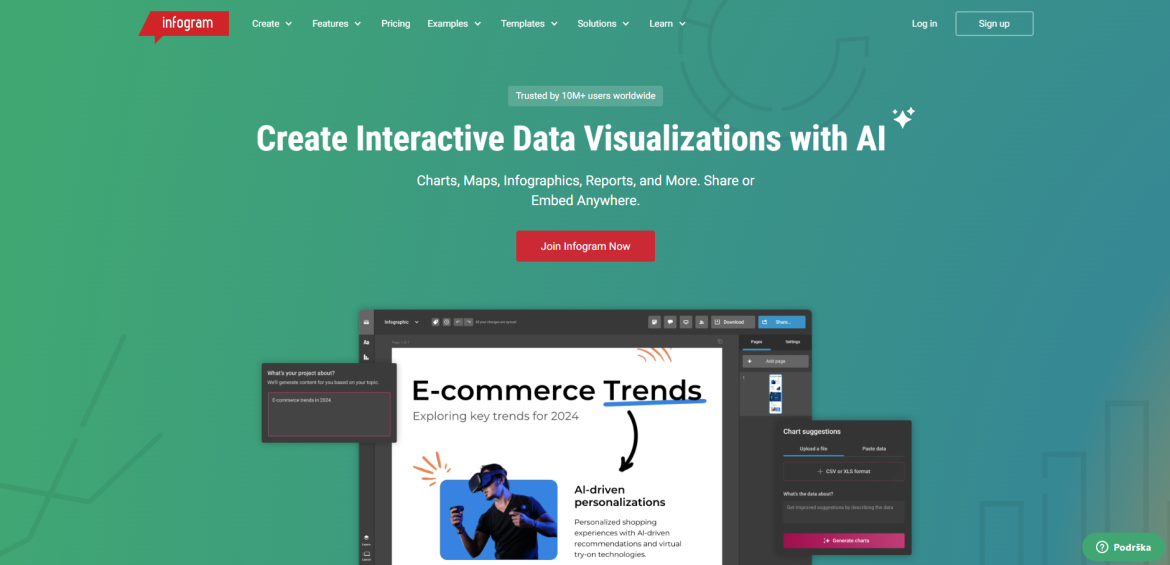Click the Exploring key trends for 2024 subtitle

[495, 416]
